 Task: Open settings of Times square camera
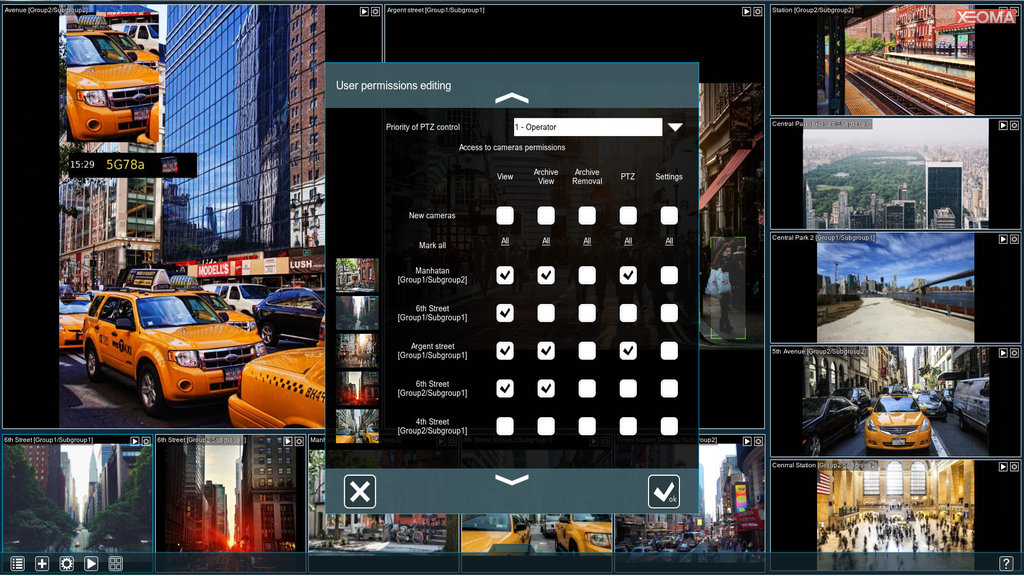758,441
